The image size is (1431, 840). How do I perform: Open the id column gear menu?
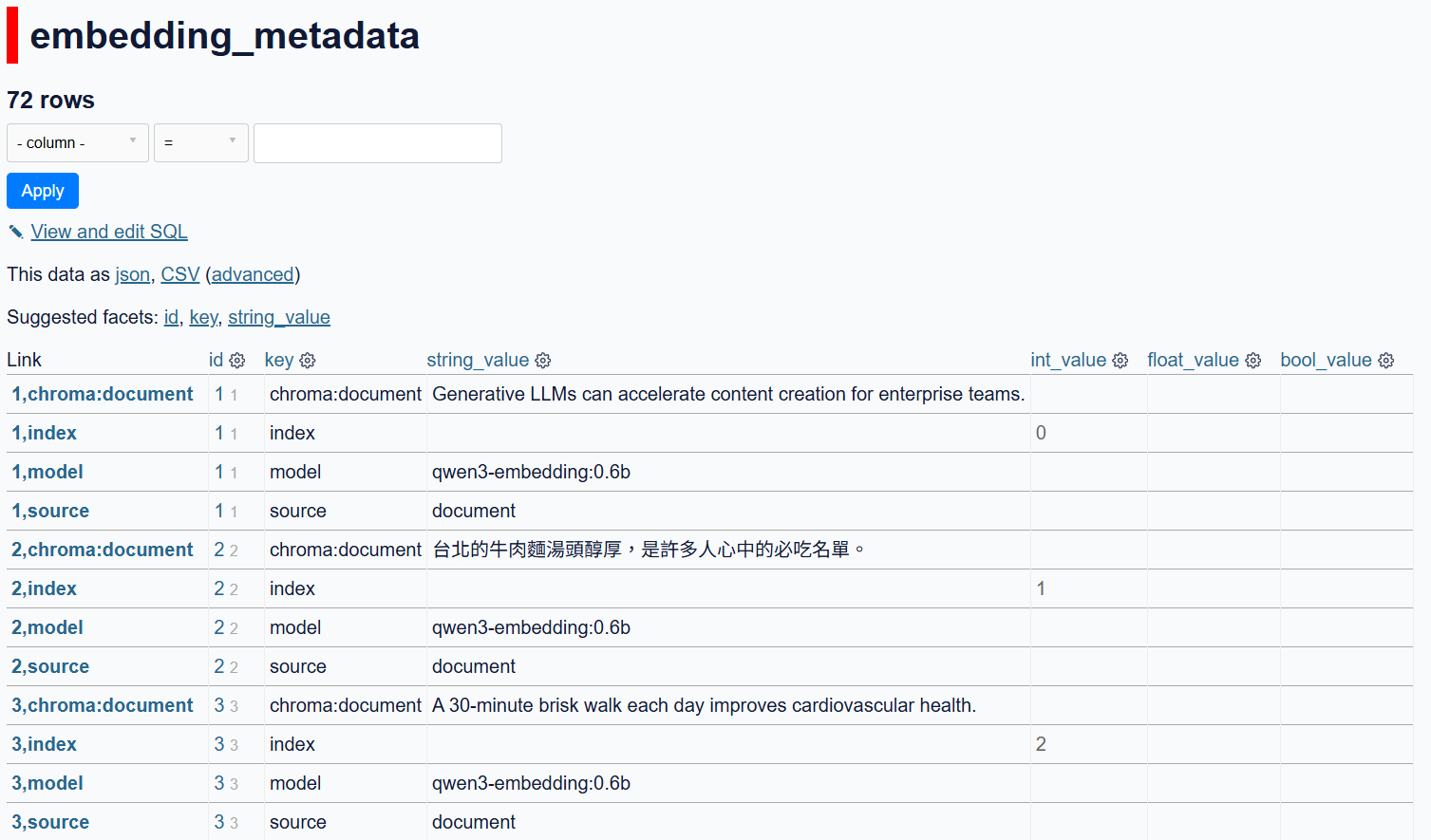tap(237, 361)
